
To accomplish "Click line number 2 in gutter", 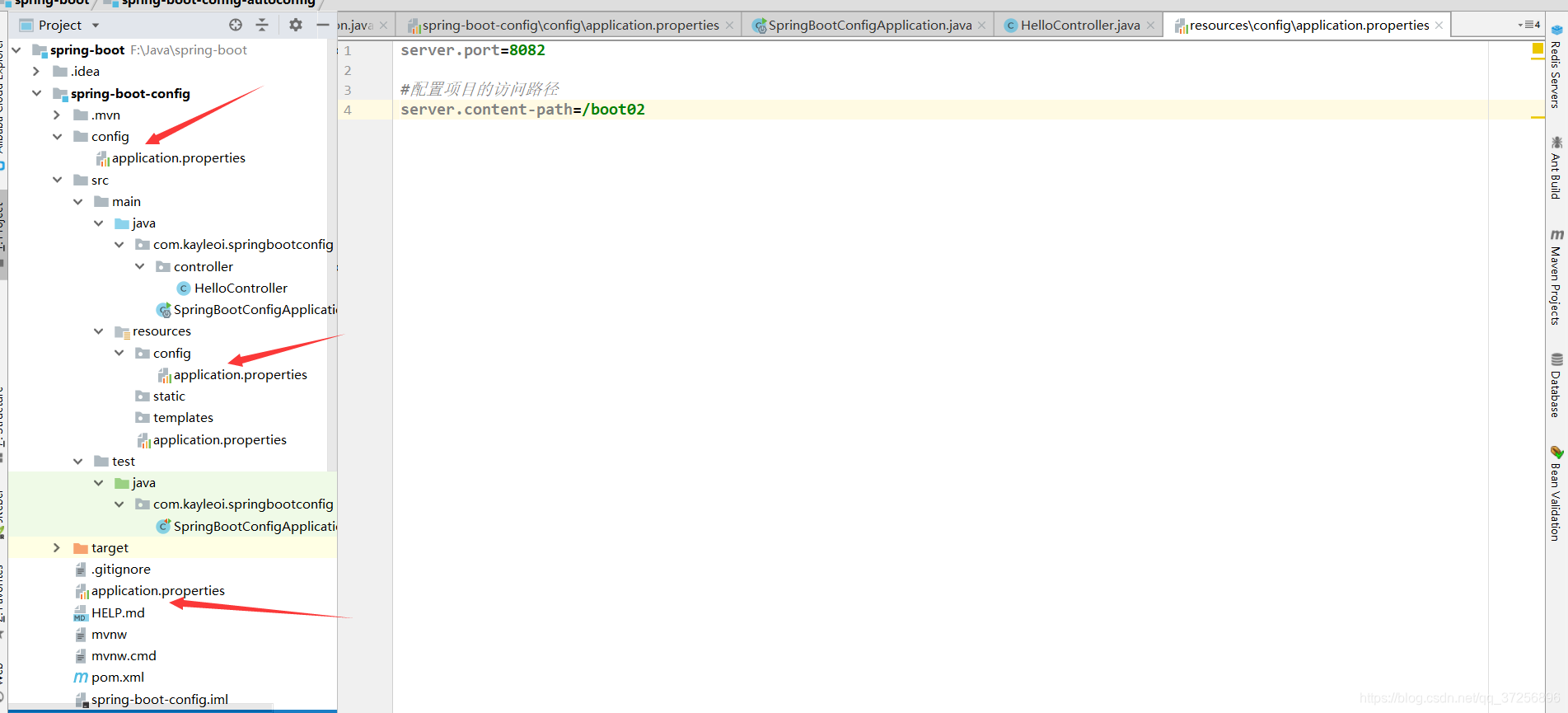I will pos(348,71).
